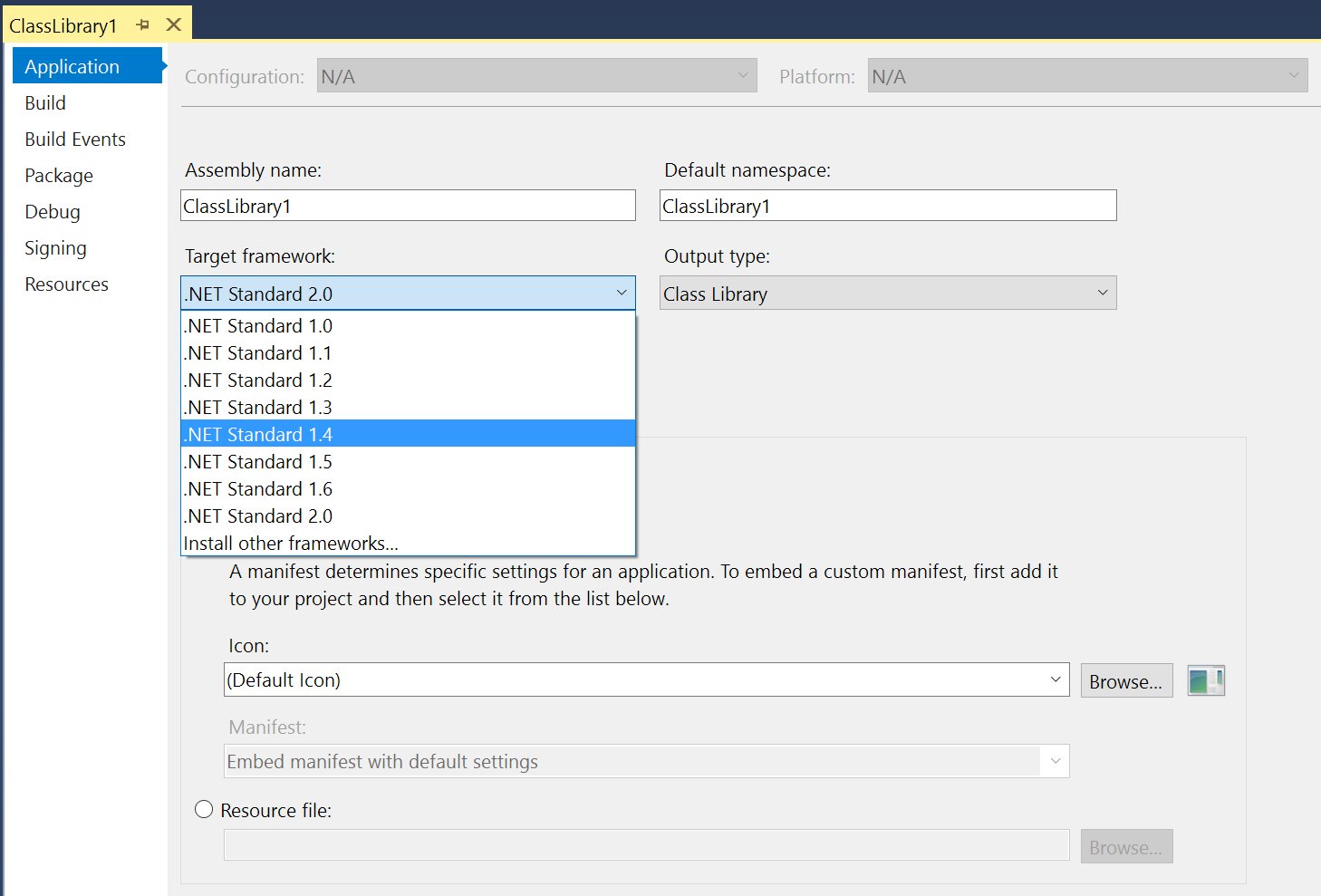Viewport: 1321px width, 896px height.
Task: Choose .NET Standard 1.5 from the list
Action: [x=408, y=461]
